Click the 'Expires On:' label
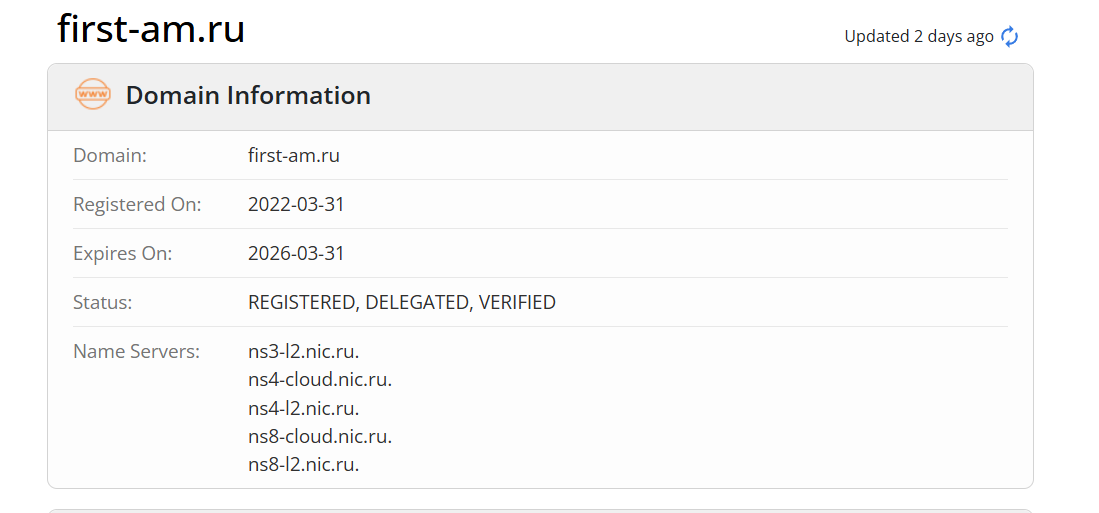The width and height of the screenshot is (1099, 513). pyautogui.click(x=122, y=254)
